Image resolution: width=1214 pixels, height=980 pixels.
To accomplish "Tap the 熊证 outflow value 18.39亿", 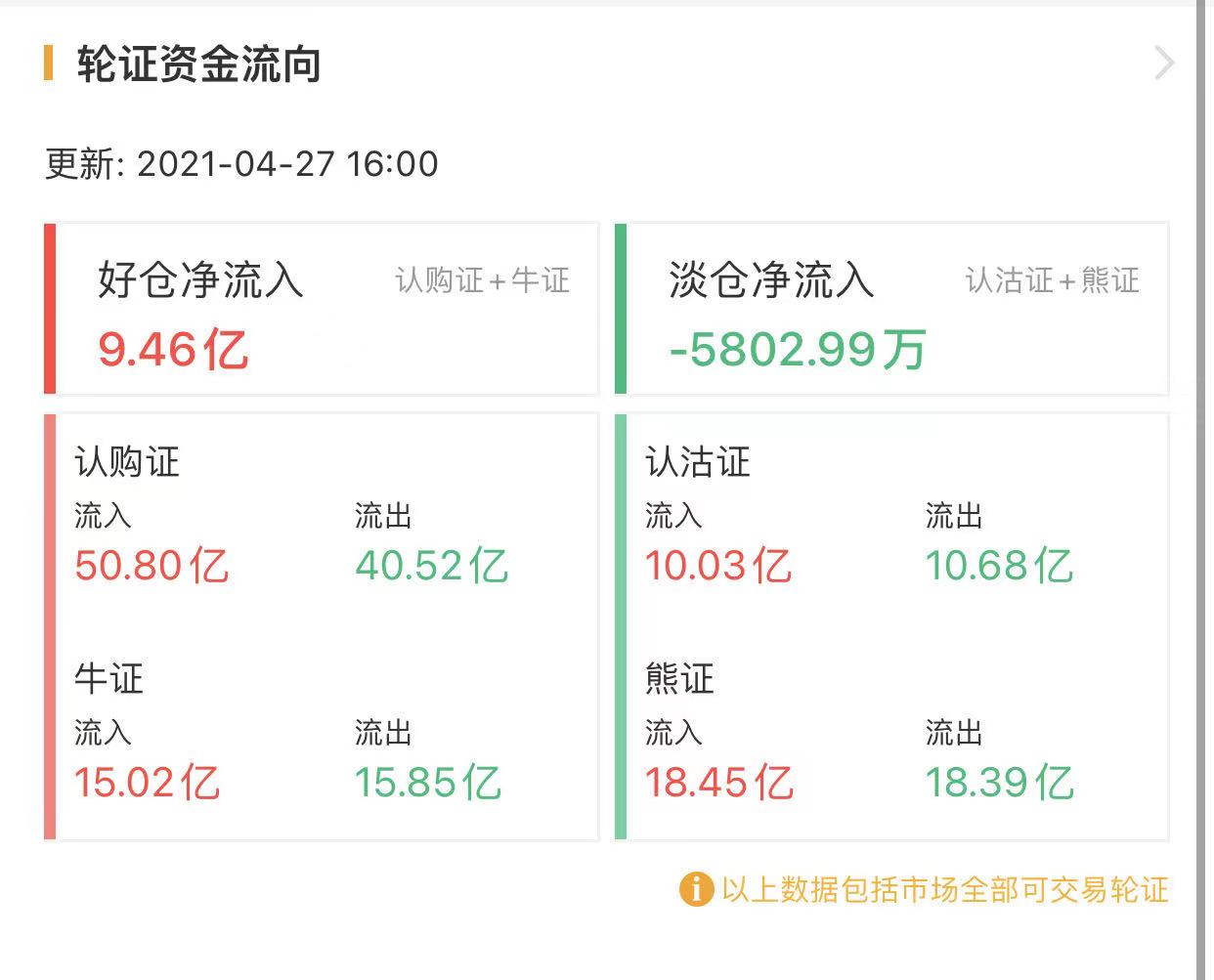I will [999, 783].
